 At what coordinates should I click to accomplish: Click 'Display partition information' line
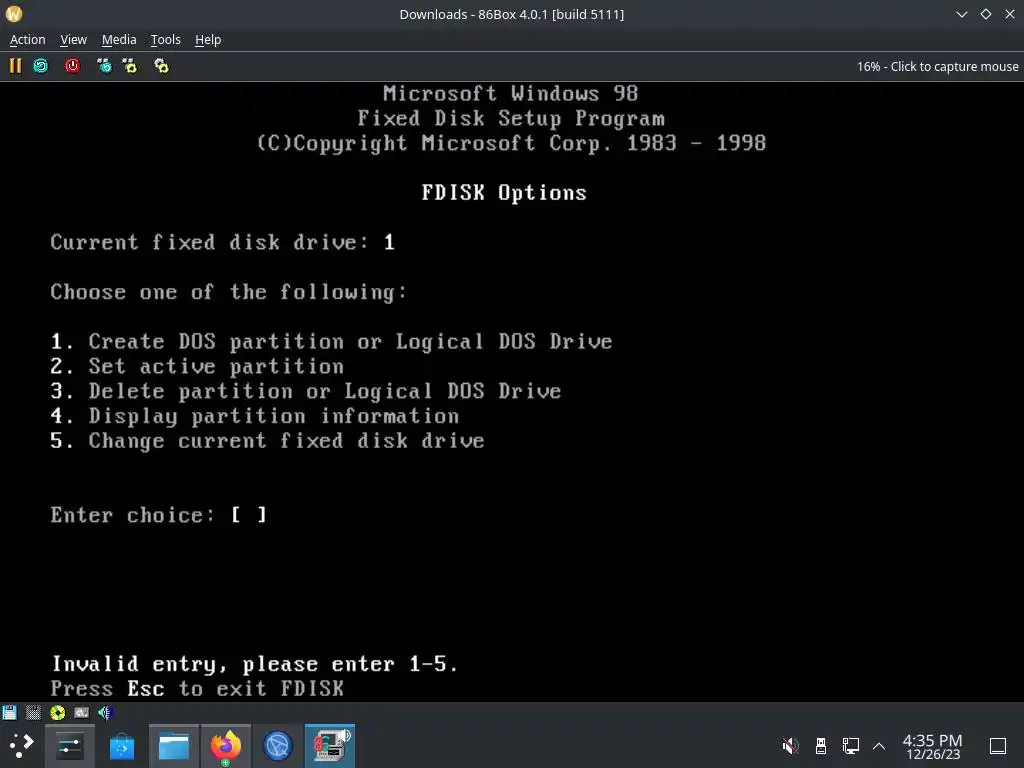(274, 416)
